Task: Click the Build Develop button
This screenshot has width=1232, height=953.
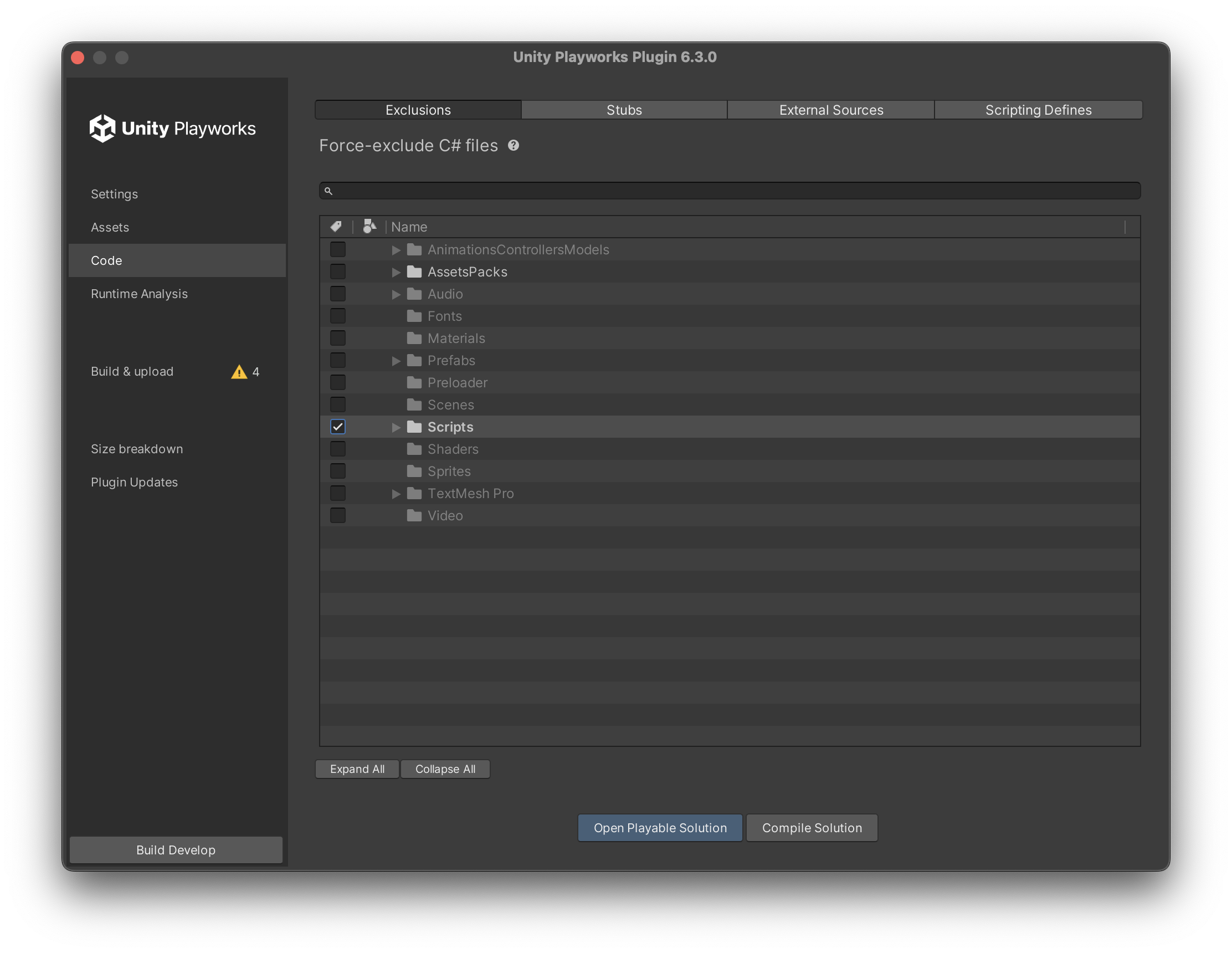Action: pyautogui.click(x=176, y=850)
